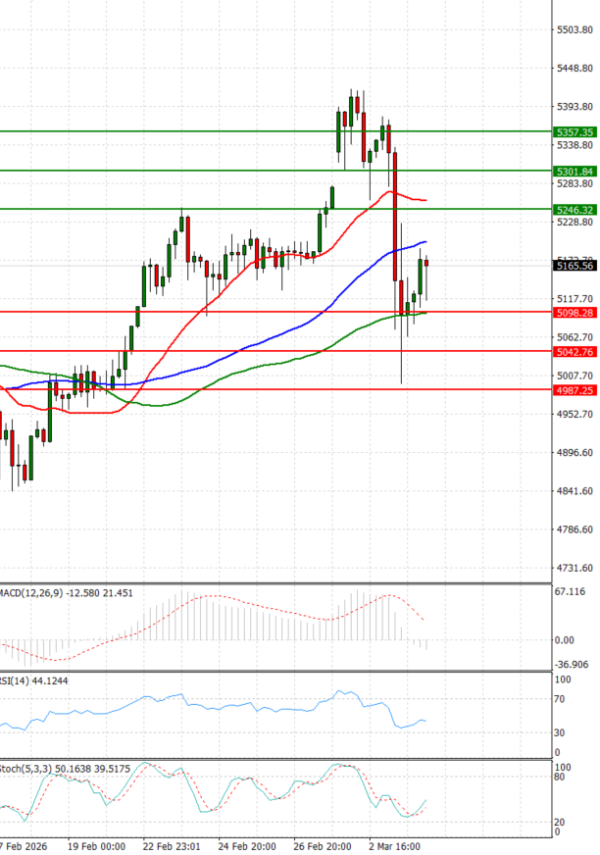This screenshot has width=600, height=855.
Task: Click the 5301.84 green resistance price label
Action: (574, 171)
